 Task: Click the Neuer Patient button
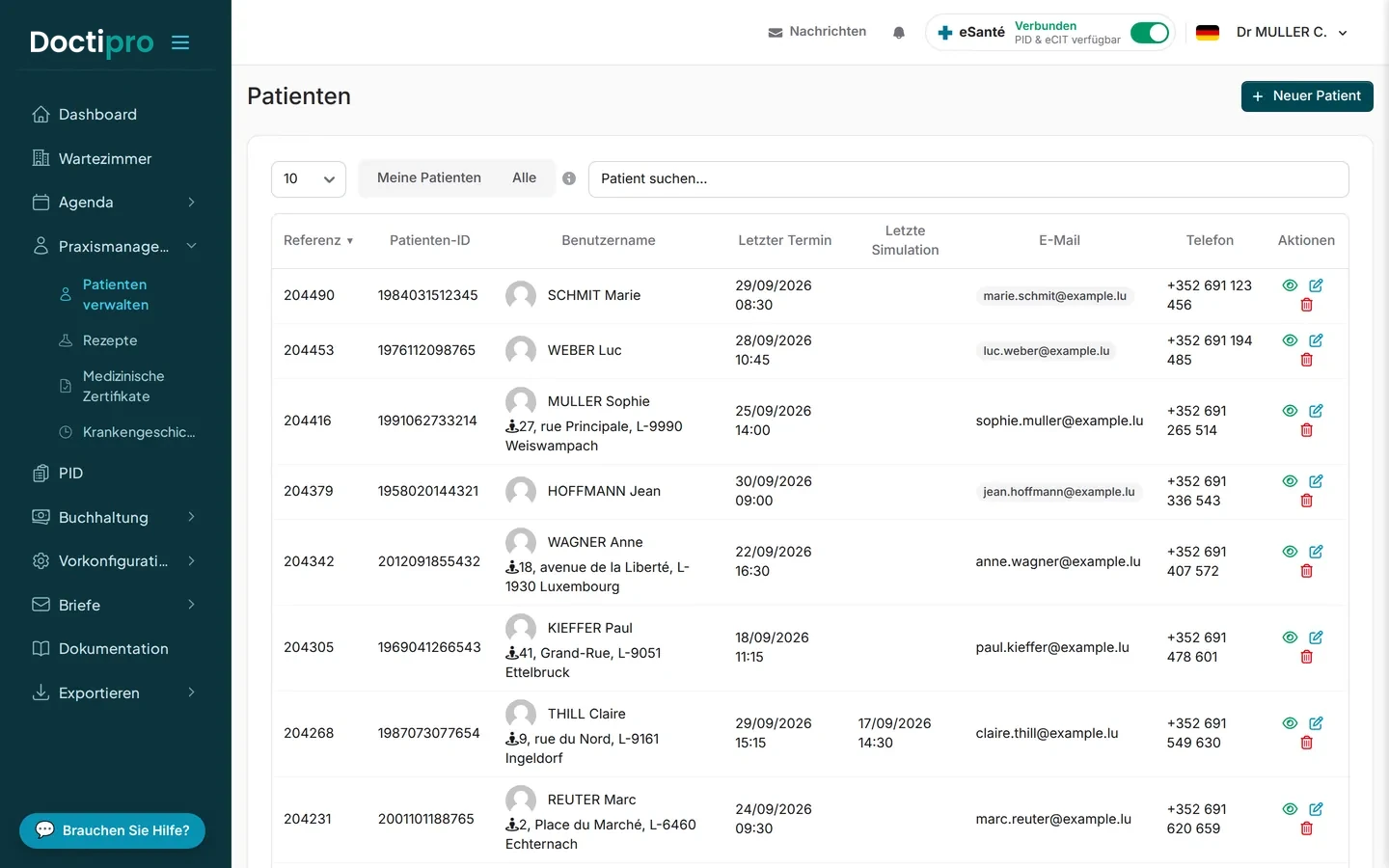pyautogui.click(x=1307, y=96)
